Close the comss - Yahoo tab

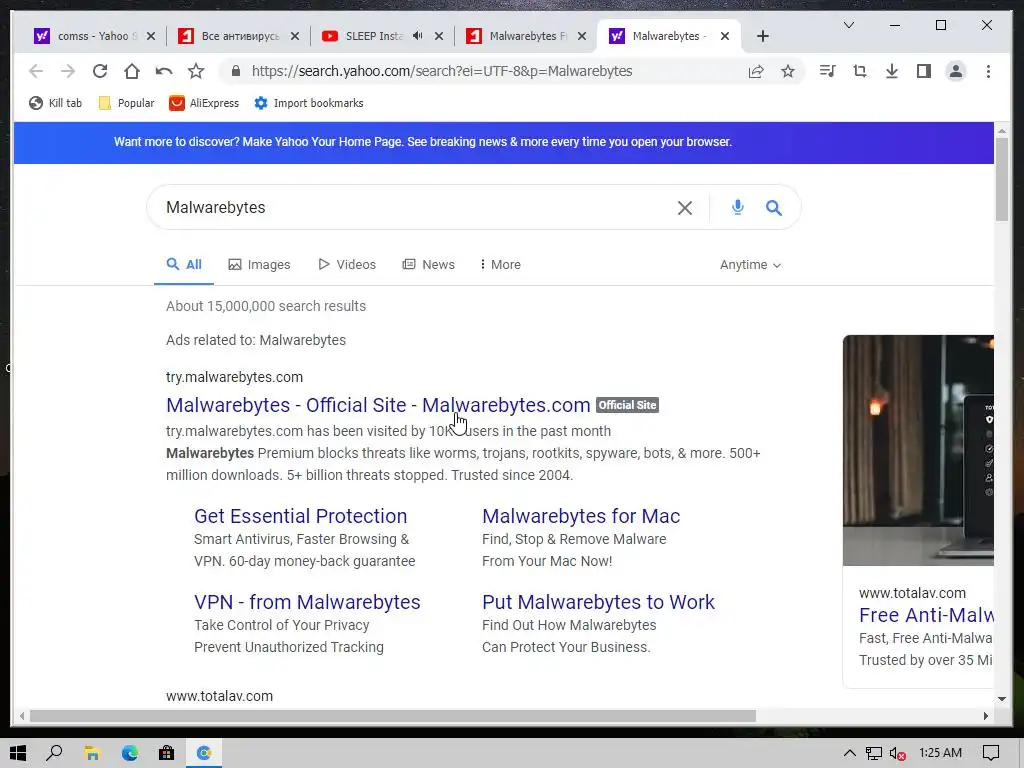(151, 36)
